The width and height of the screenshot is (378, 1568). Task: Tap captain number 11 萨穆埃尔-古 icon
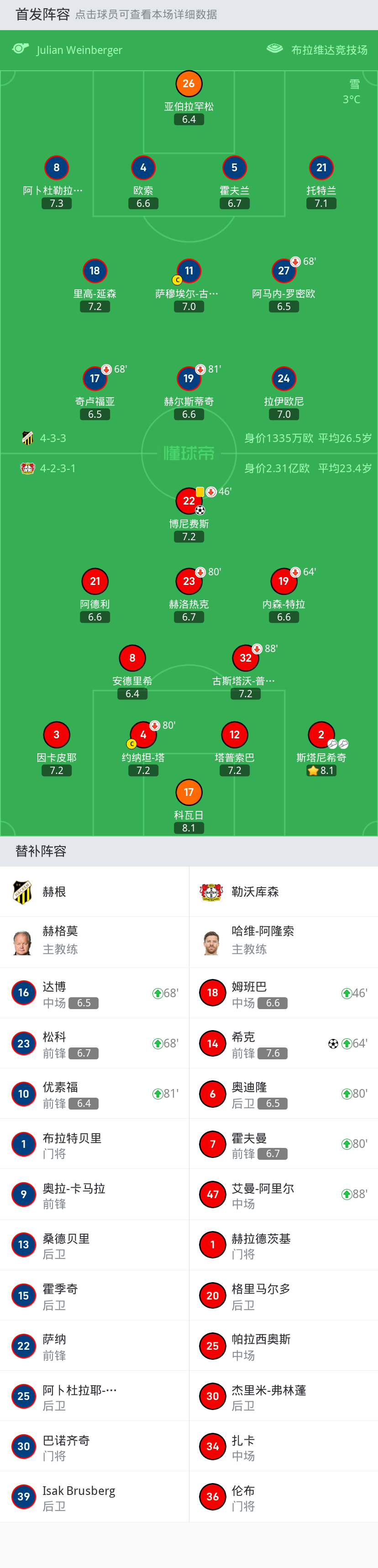pyautogui.click(x=189, y=271)
